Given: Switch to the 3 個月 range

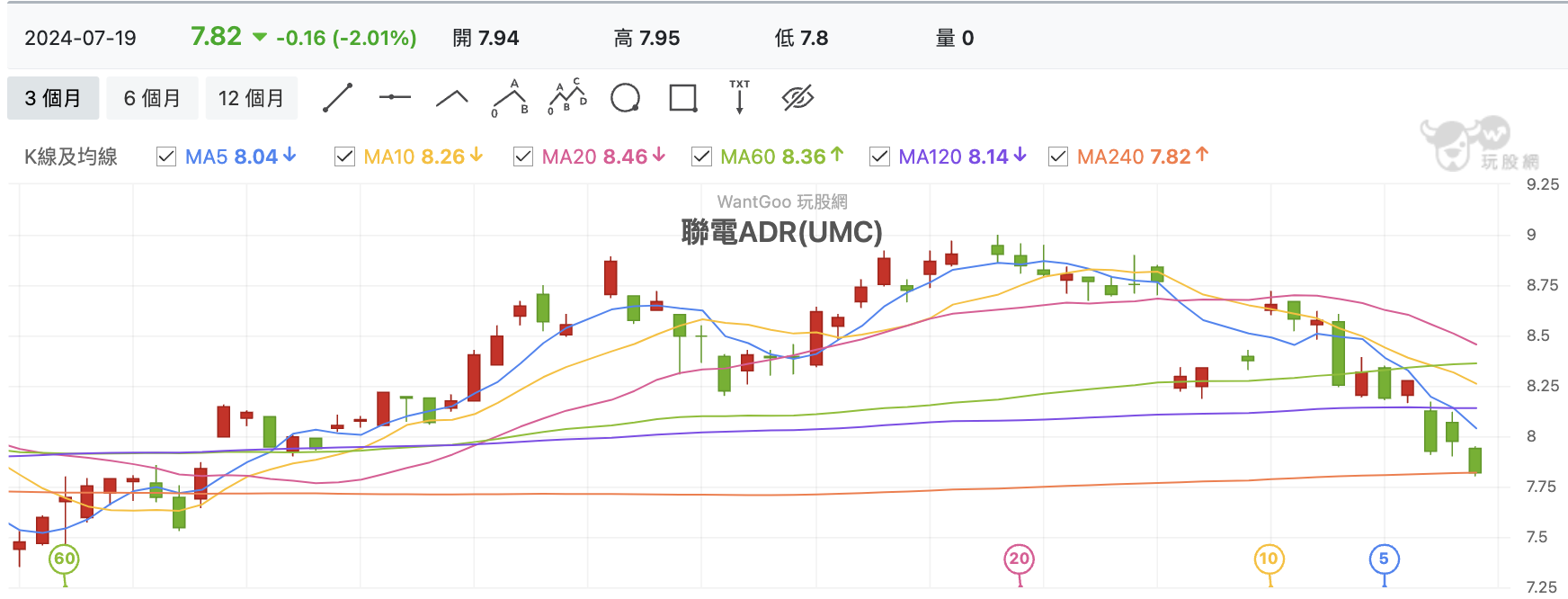Looking at the screenshot, I should (53, 98).
